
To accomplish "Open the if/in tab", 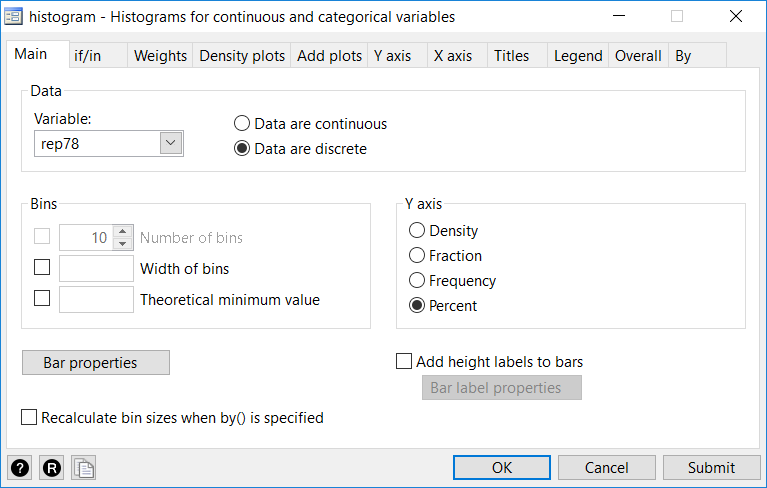I will pyautogui.click(x=90, y=56).
